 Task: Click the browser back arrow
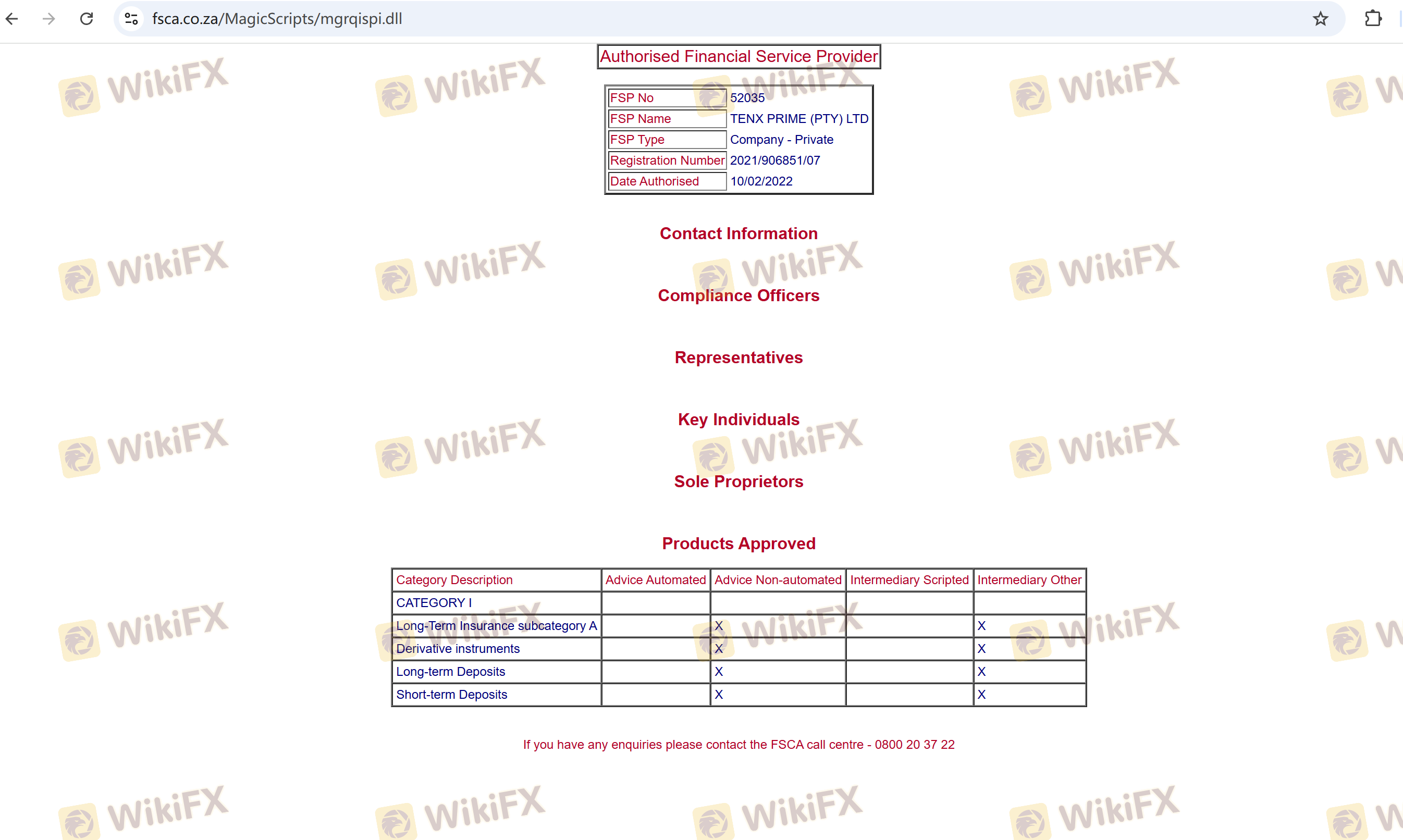click(12, 19)
